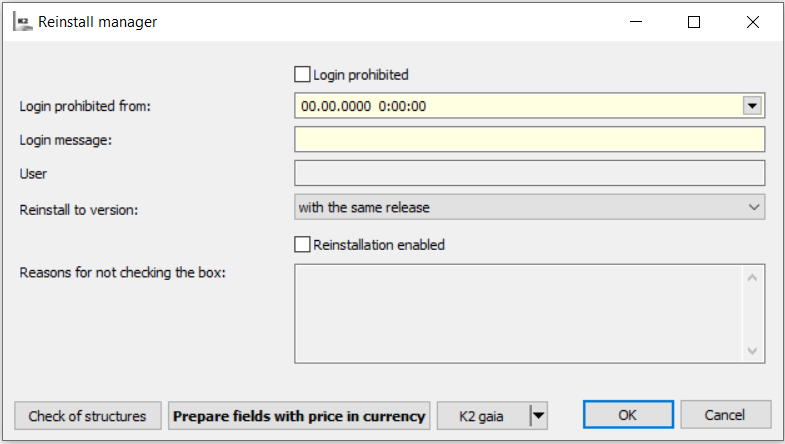Click into the Login message field
The height and width of the screenshot is (444, 785).
(x=529, y=139)
